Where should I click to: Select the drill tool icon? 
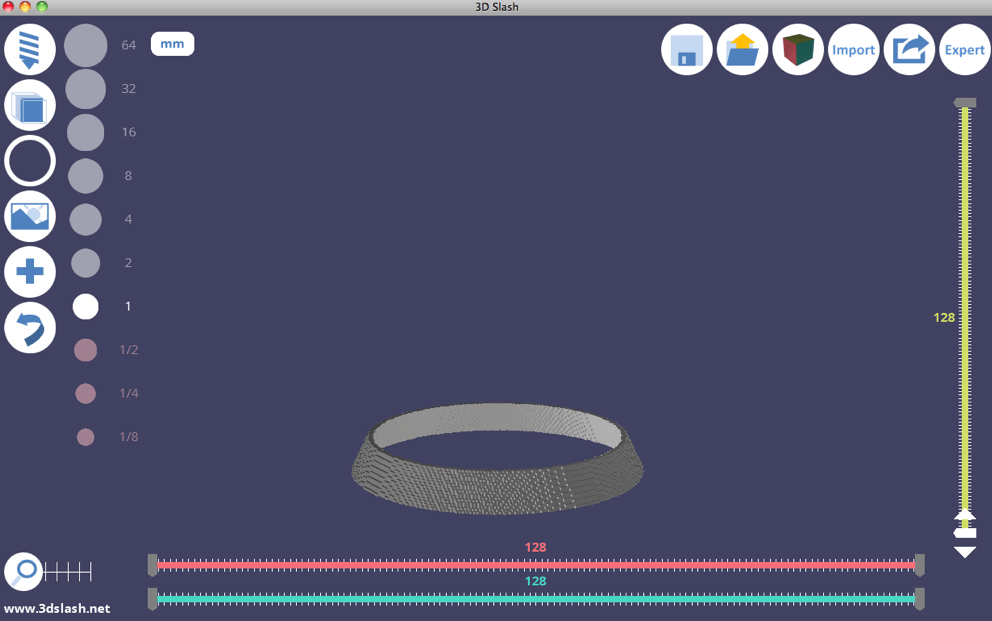(30, 49)
